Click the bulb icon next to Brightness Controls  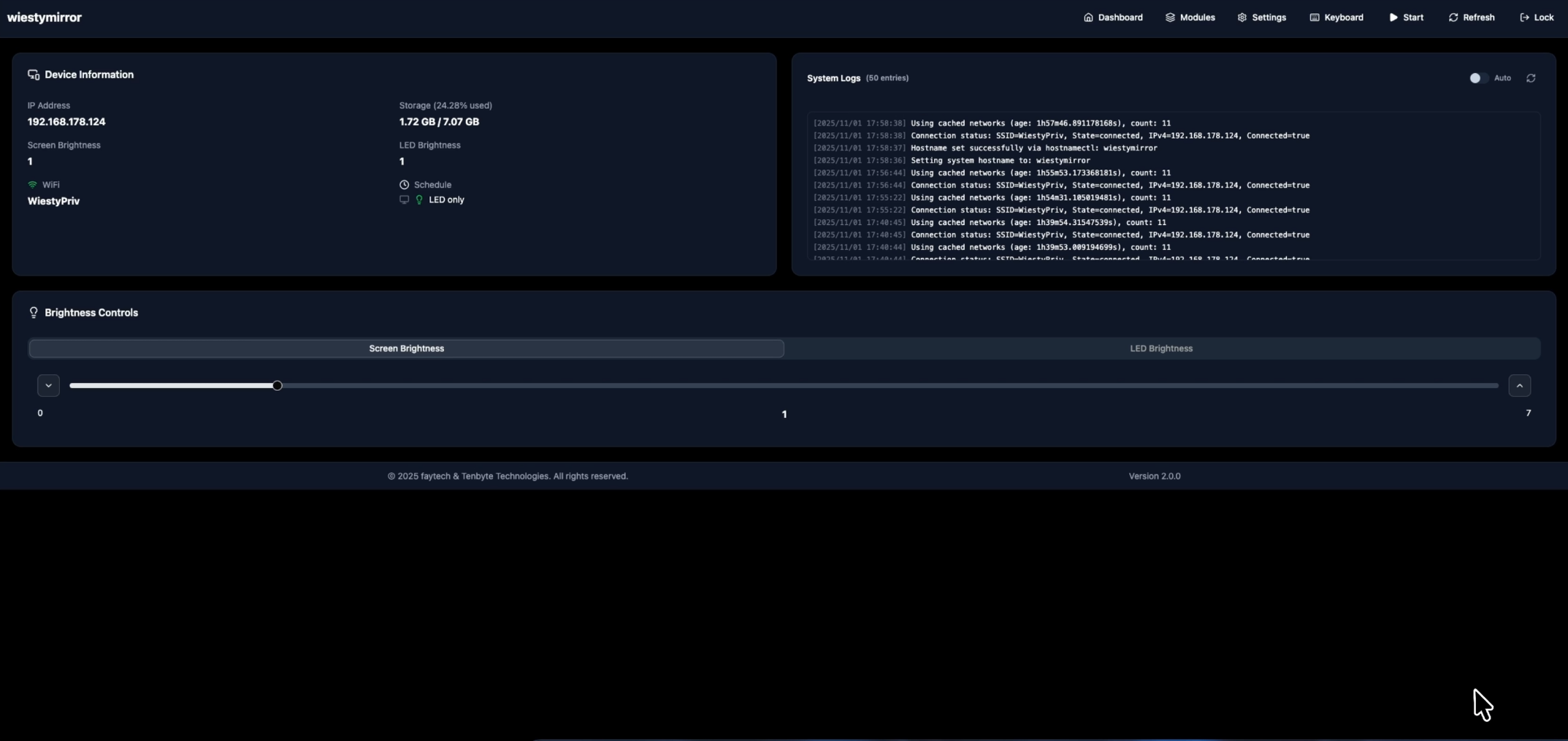coord(34,312)
